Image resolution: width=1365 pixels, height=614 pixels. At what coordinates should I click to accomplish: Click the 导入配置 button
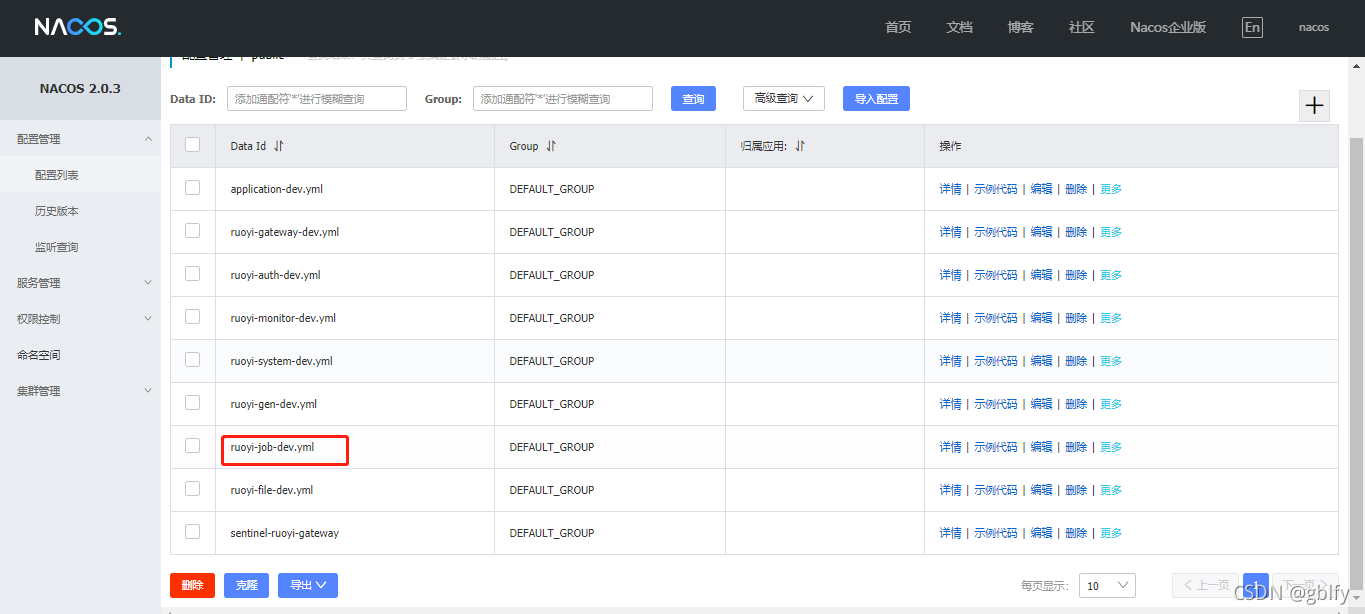click(876, 99)
